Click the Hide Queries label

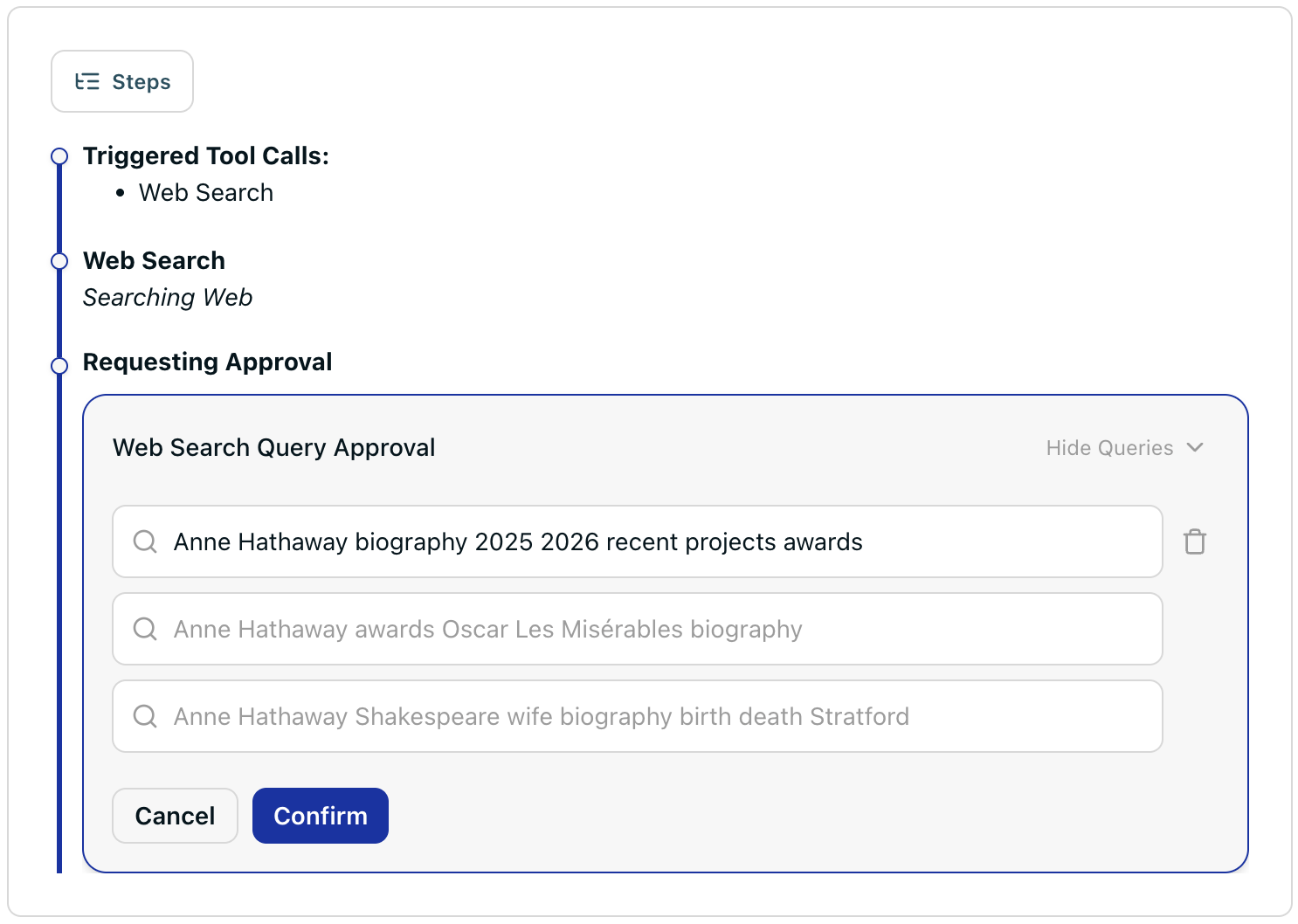pyautogui.click(x=1109, y=448)
